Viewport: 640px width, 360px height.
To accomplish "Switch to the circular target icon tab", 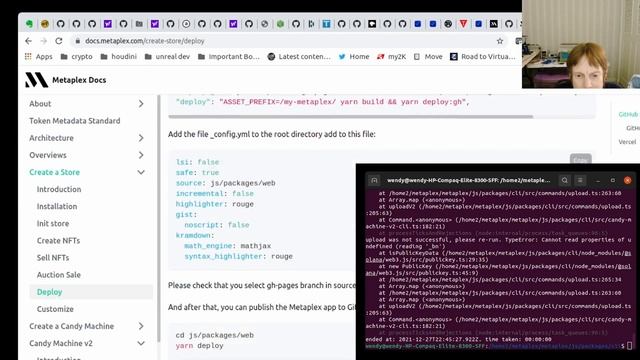I will 186,24.
